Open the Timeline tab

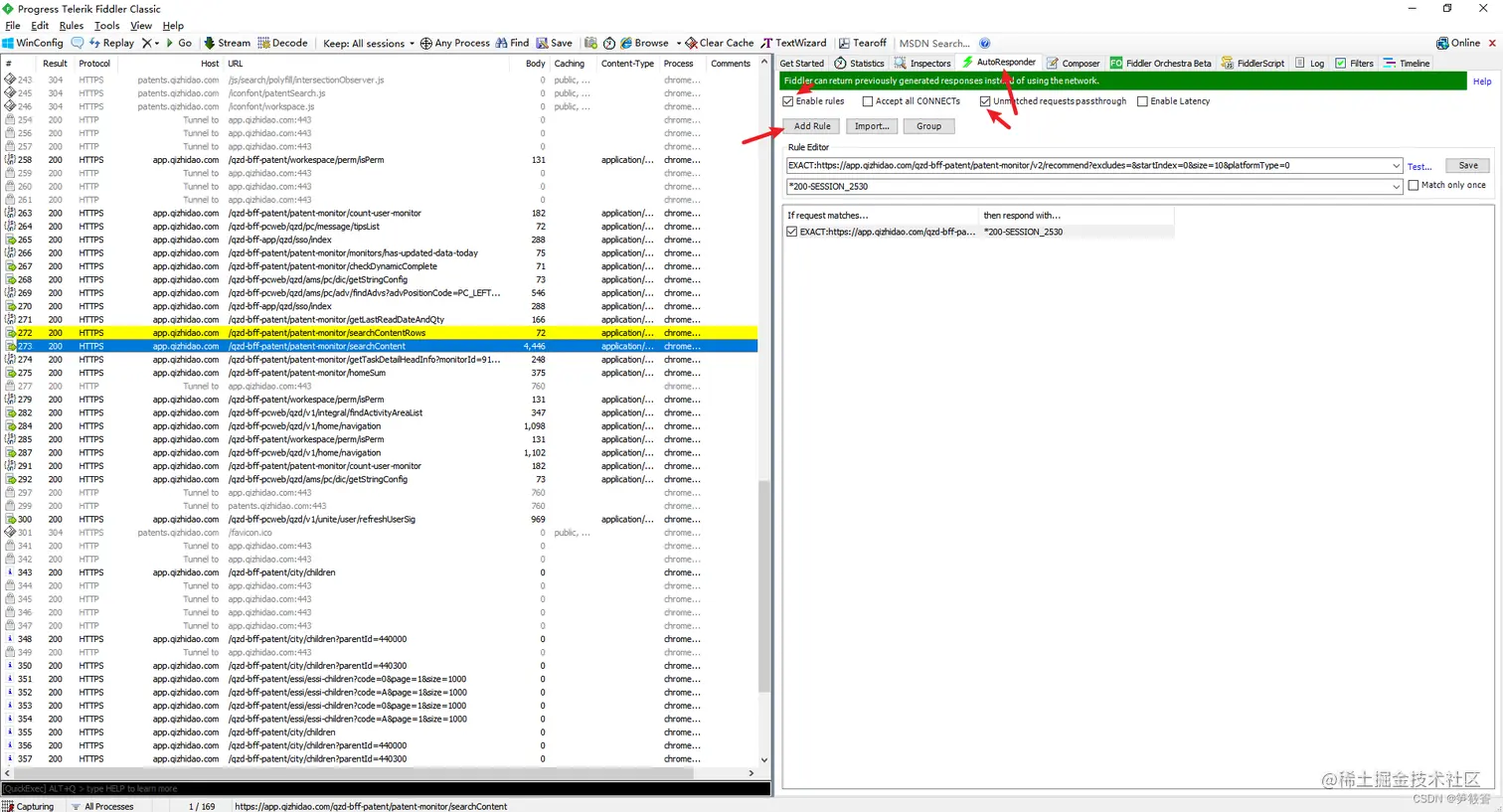[x=1407, y=63]
